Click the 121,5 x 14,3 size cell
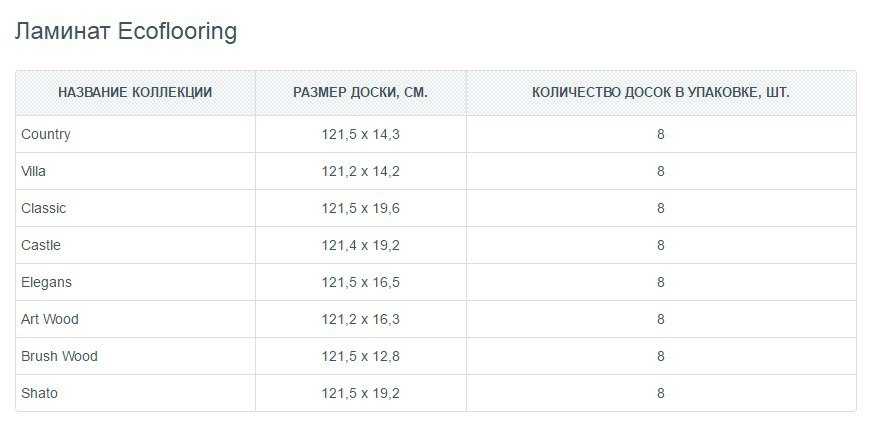 coord(360,135)
